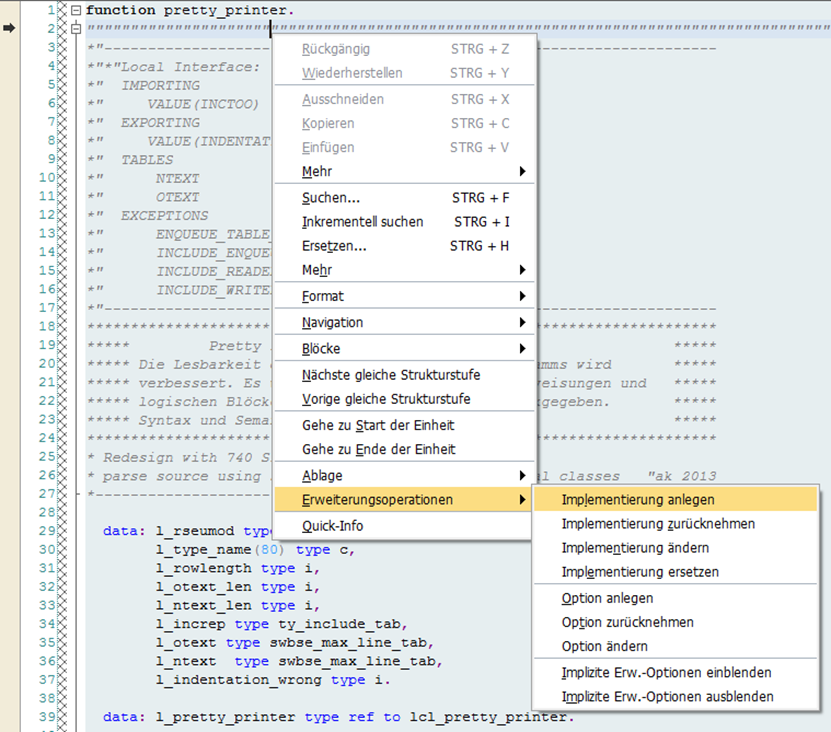Click the current-line arrow marker at line 2
Screen dimensions: 831x732
point(9,28)
